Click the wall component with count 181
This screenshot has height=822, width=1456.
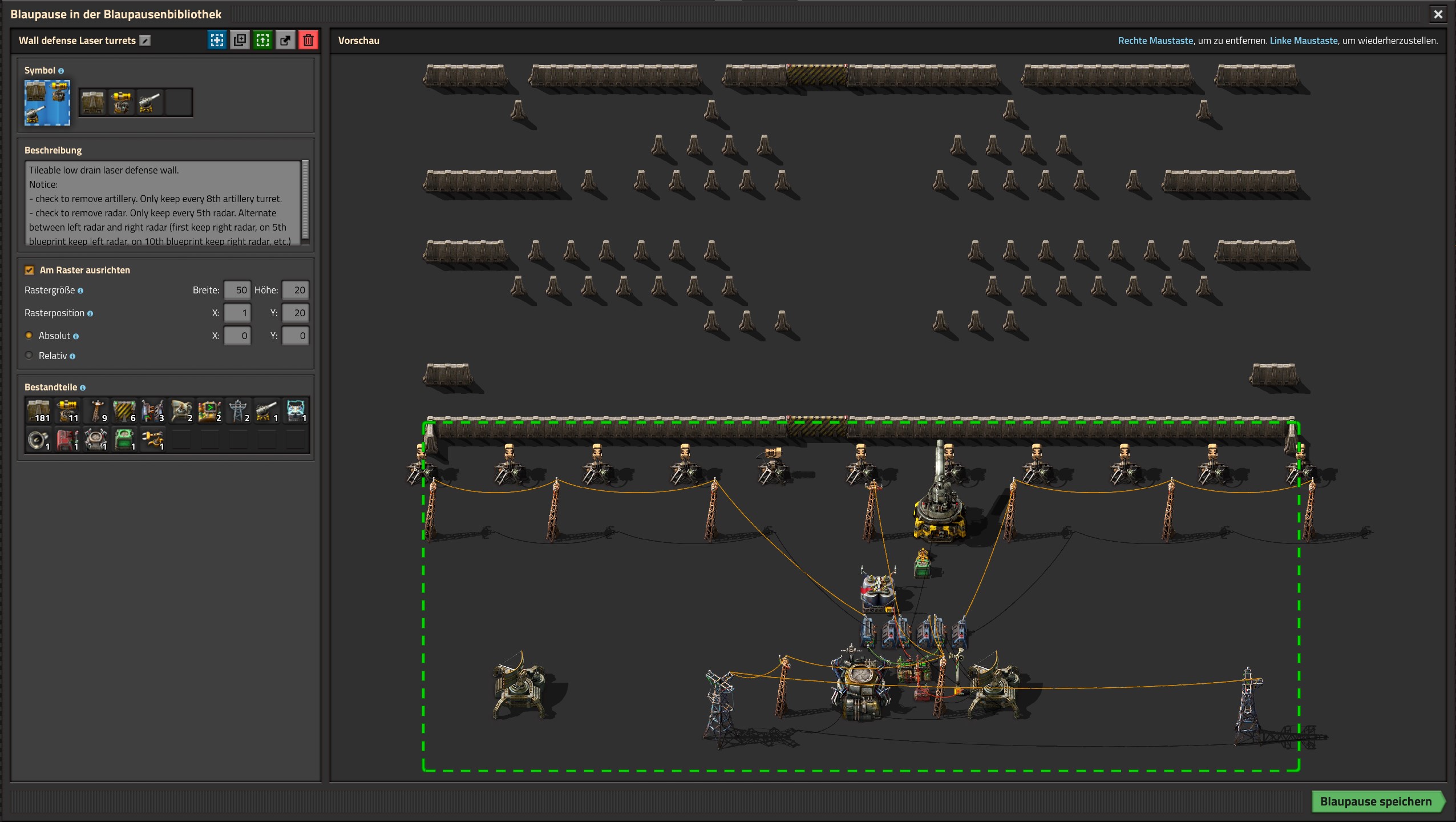point(39,411)
